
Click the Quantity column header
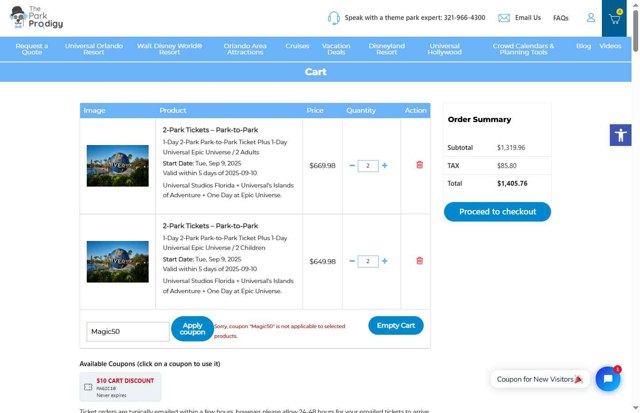pos(361,111)
